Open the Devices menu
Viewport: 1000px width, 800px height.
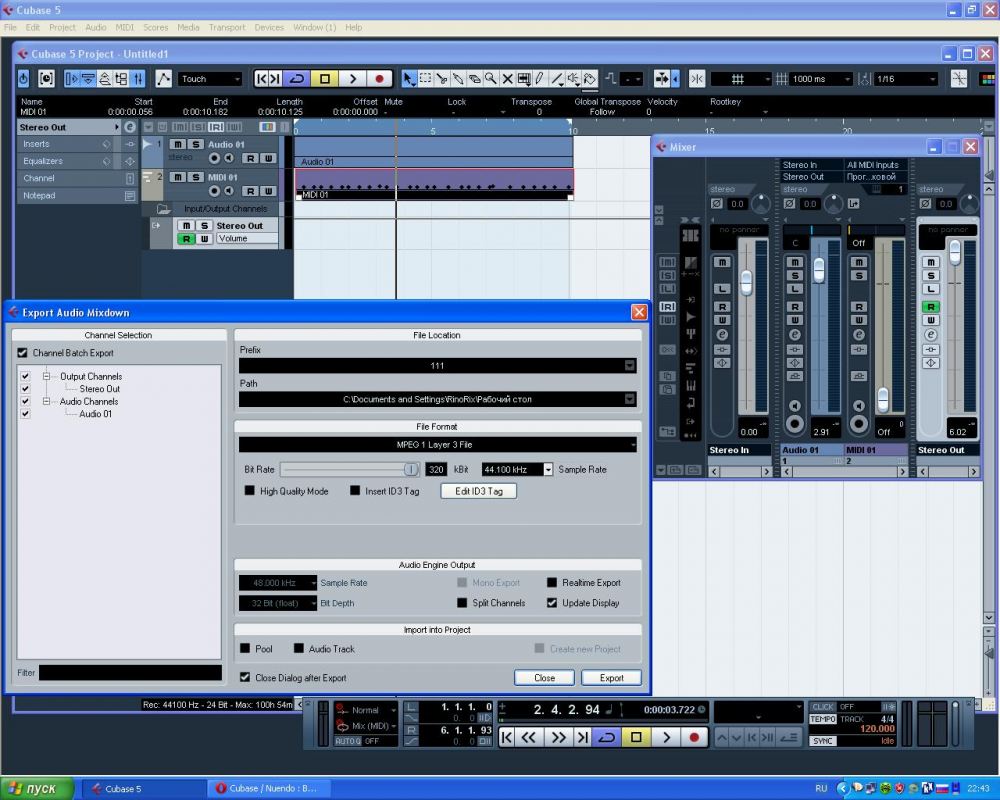coord(268,27)
